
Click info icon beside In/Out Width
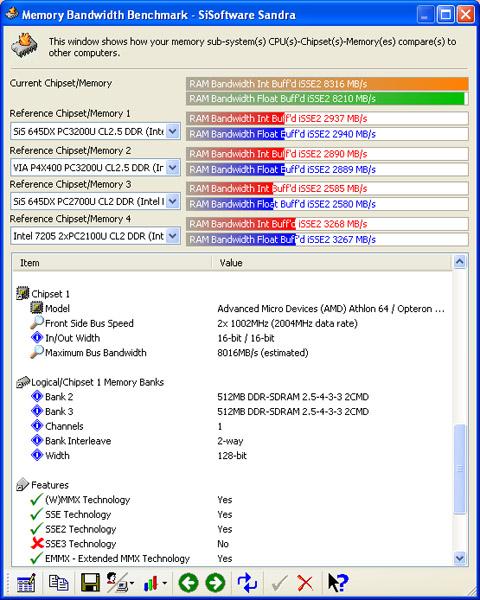point(37,338)
